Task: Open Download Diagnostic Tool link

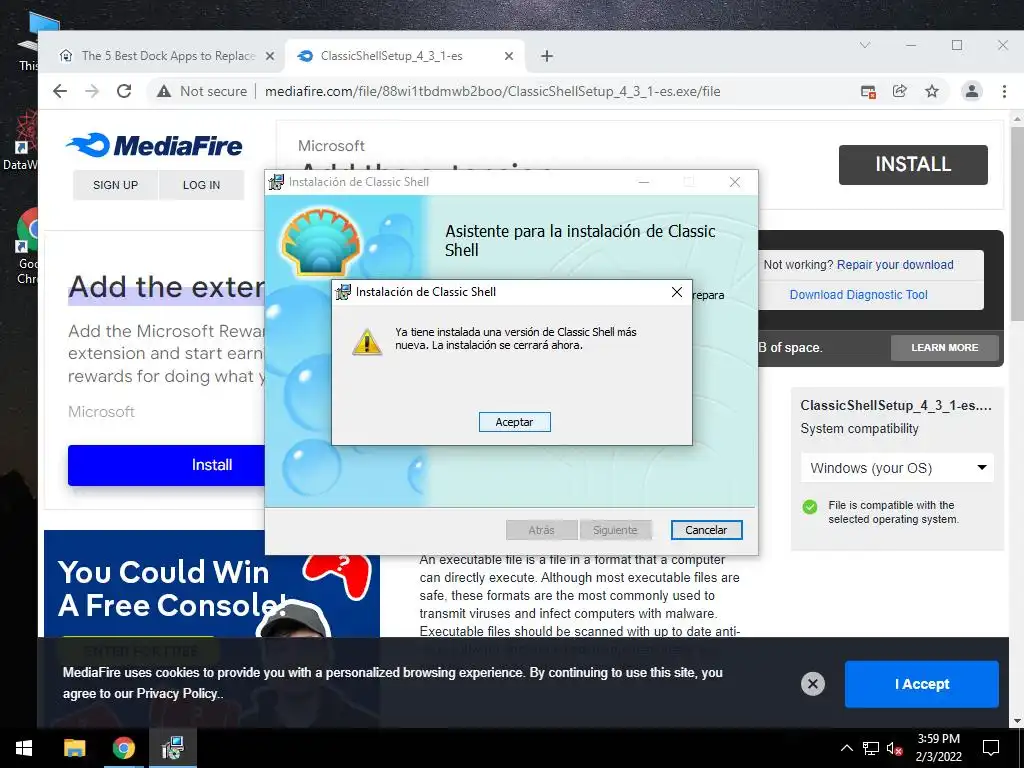Action: [x=858, y=295]
